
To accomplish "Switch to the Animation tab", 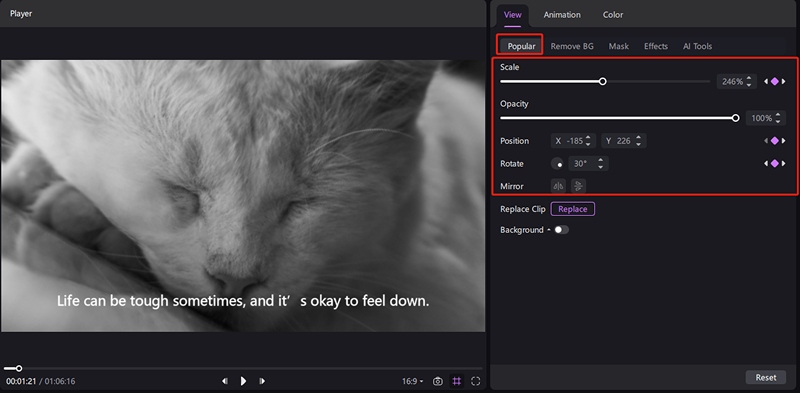I will tap(562, 15).
